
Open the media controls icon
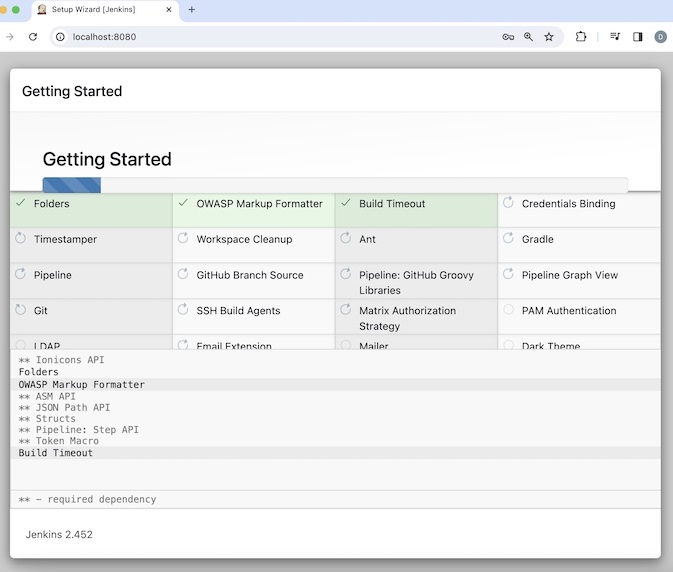[615, 37]
